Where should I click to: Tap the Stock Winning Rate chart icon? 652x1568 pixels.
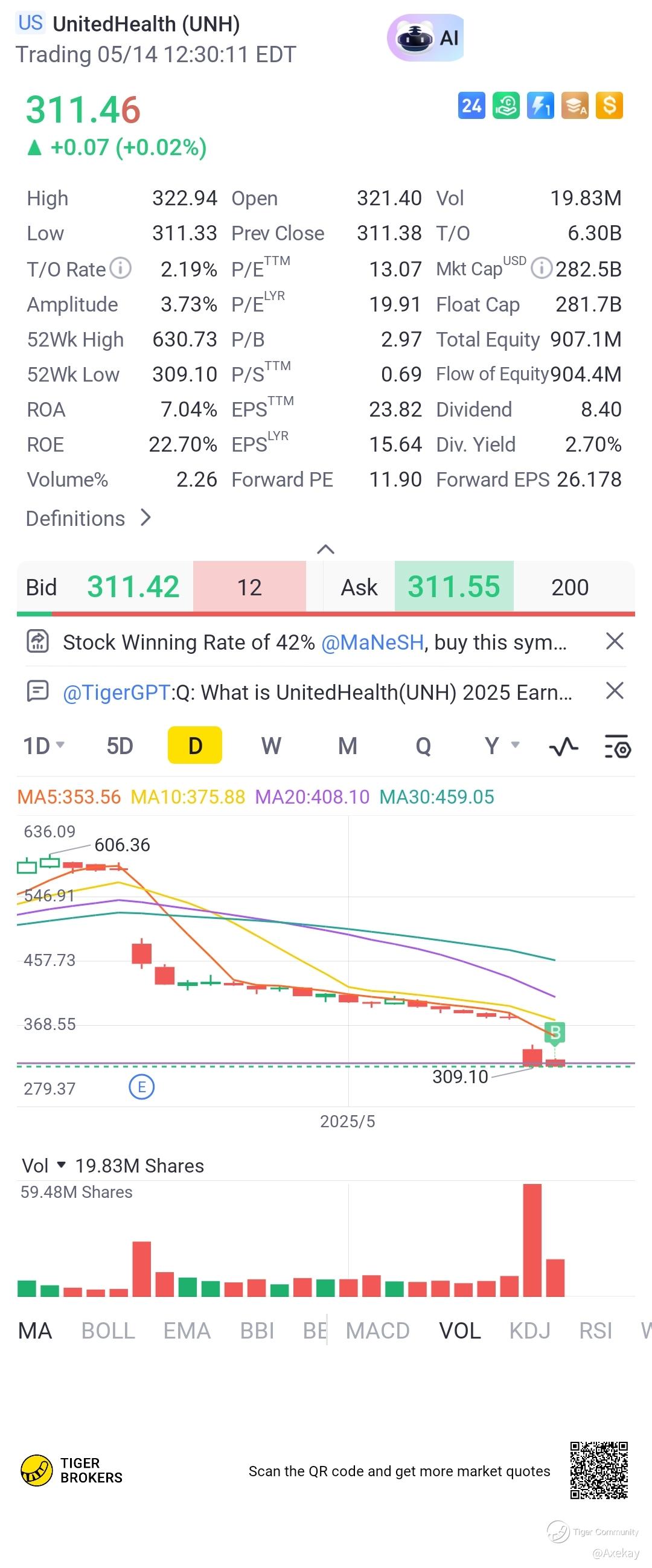pos(38,642)
